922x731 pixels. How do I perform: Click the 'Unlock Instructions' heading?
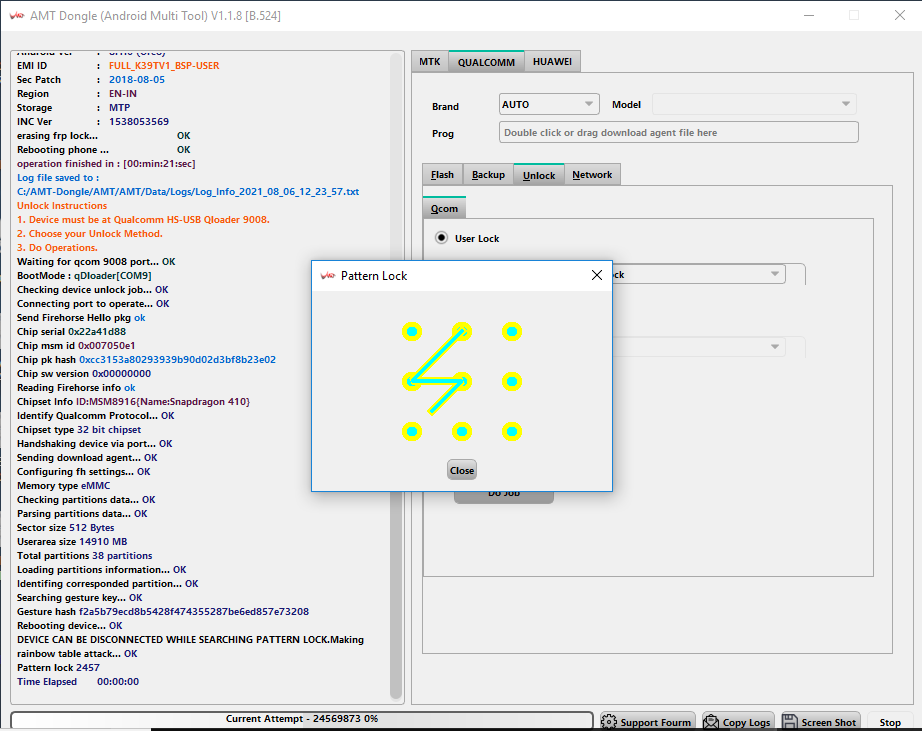point(62,205)
